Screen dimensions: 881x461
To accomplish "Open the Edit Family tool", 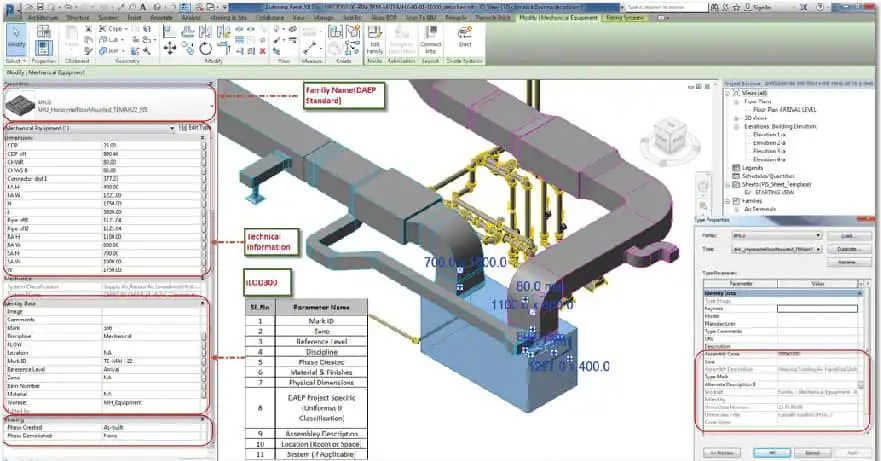I will (x=375, y=39).
